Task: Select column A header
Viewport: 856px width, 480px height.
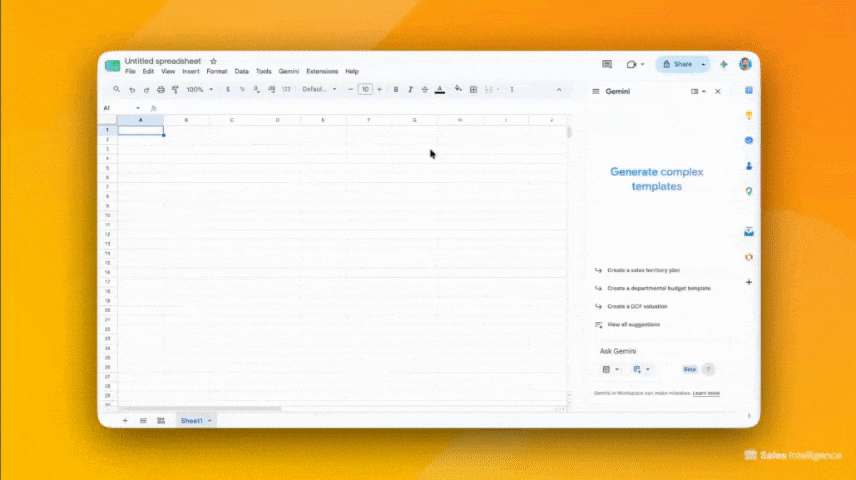Action: pos(141,120)
